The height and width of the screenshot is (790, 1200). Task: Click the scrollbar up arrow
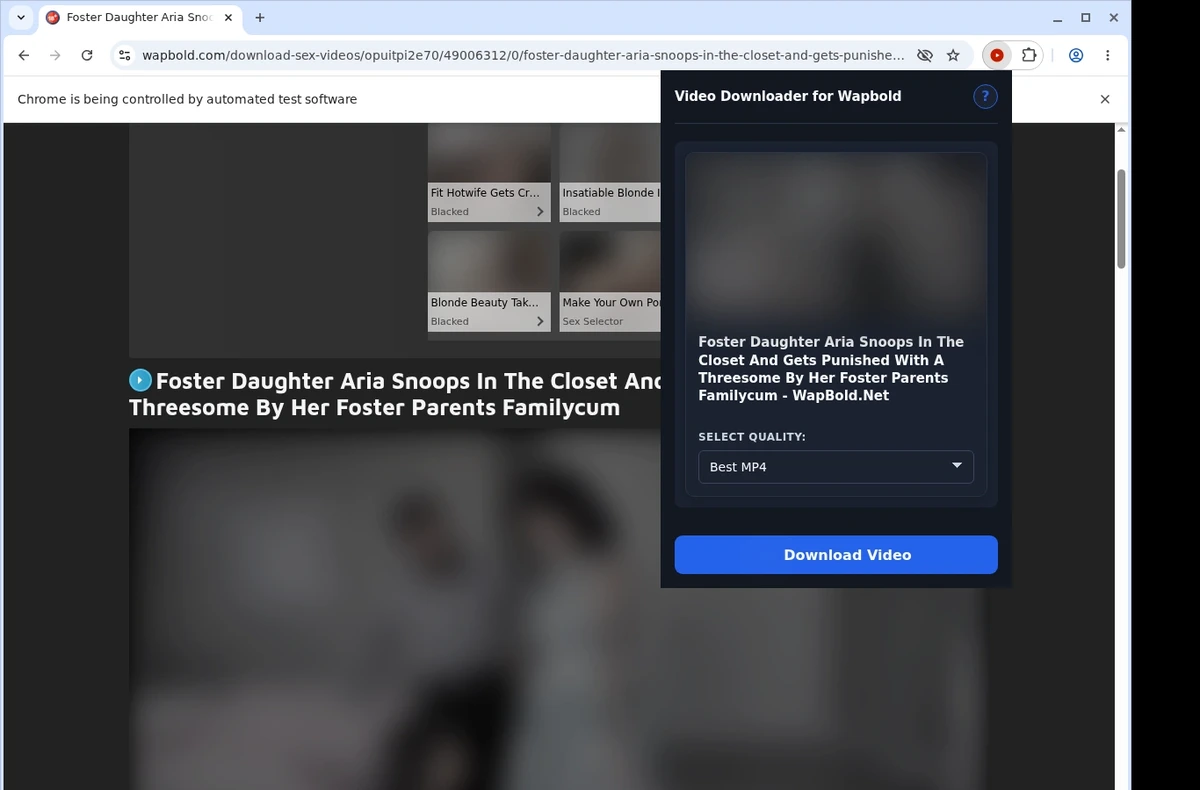1121,130
